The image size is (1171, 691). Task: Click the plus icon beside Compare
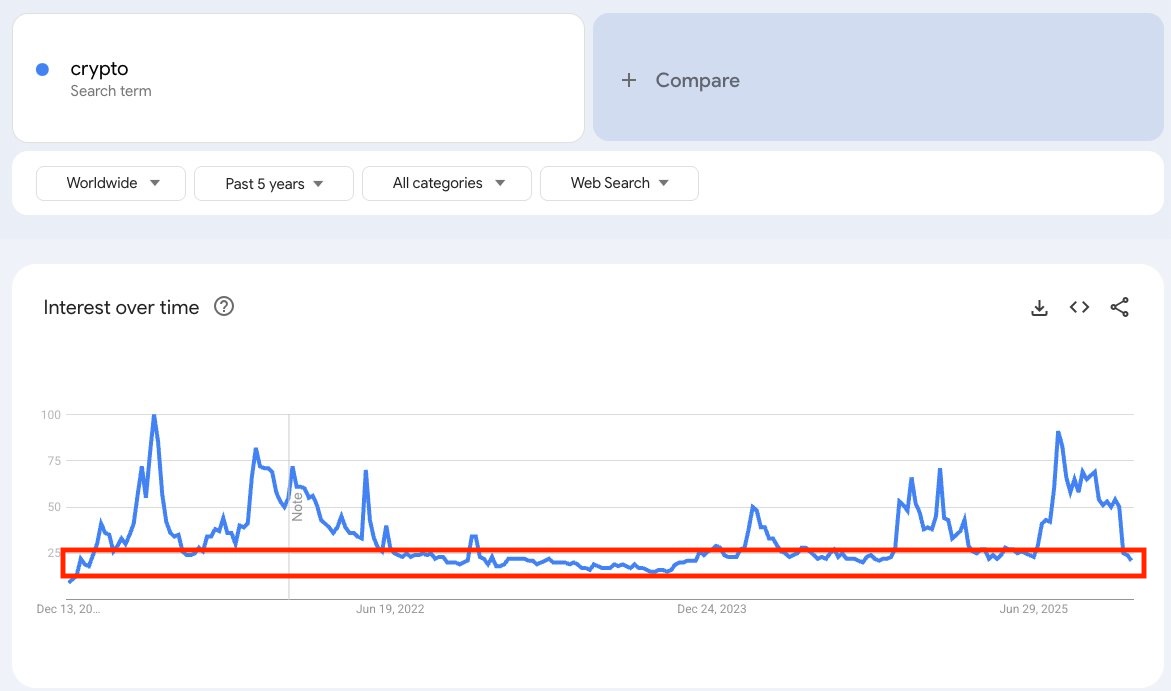[629, 80]
